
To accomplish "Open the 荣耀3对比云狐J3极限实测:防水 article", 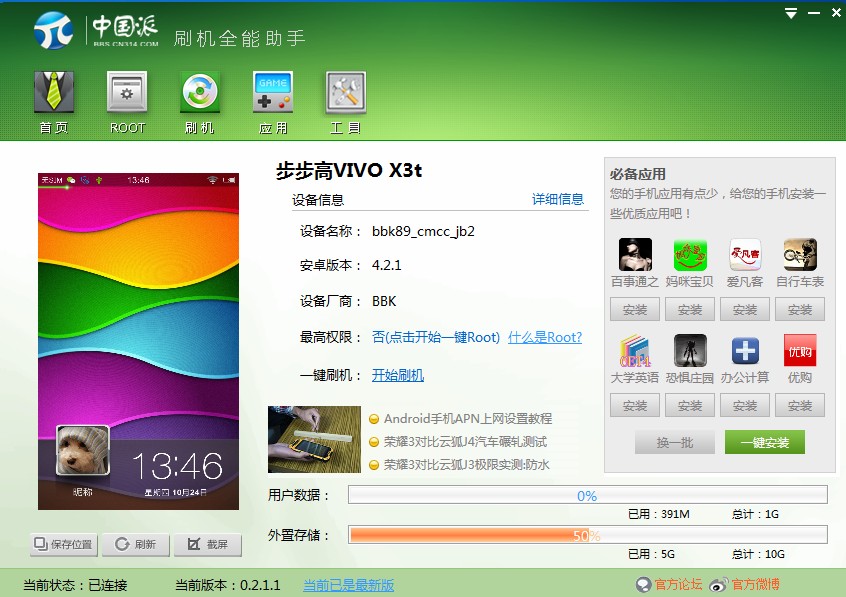I will pyautogui.click(x=467, y=464).
